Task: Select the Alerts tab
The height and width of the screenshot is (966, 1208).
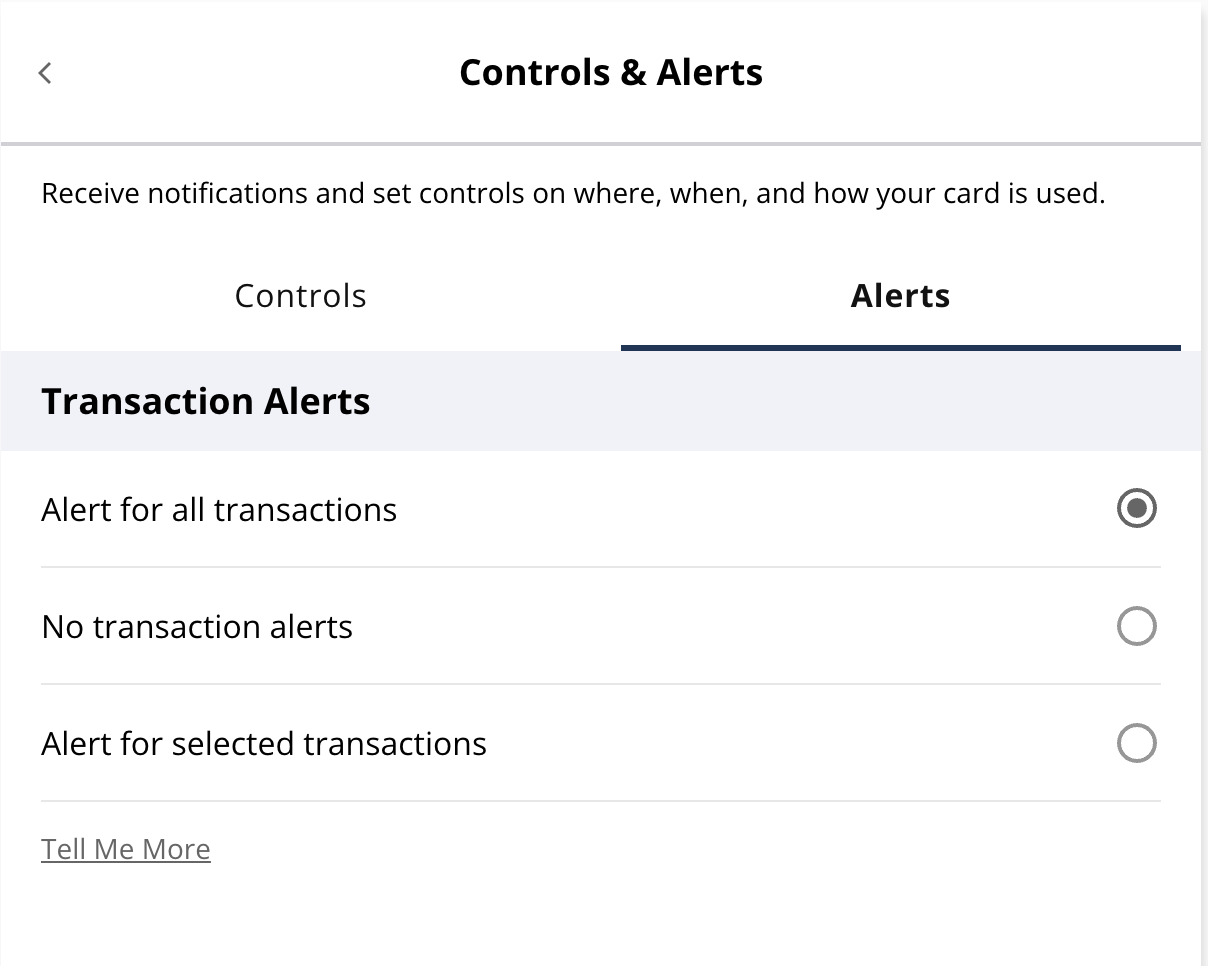Action: 900,296
